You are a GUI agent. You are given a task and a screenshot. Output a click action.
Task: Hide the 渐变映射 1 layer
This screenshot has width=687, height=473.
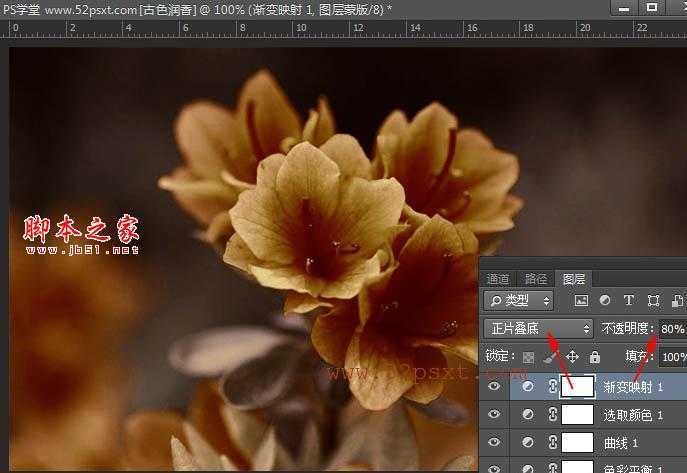coord(494,386)
